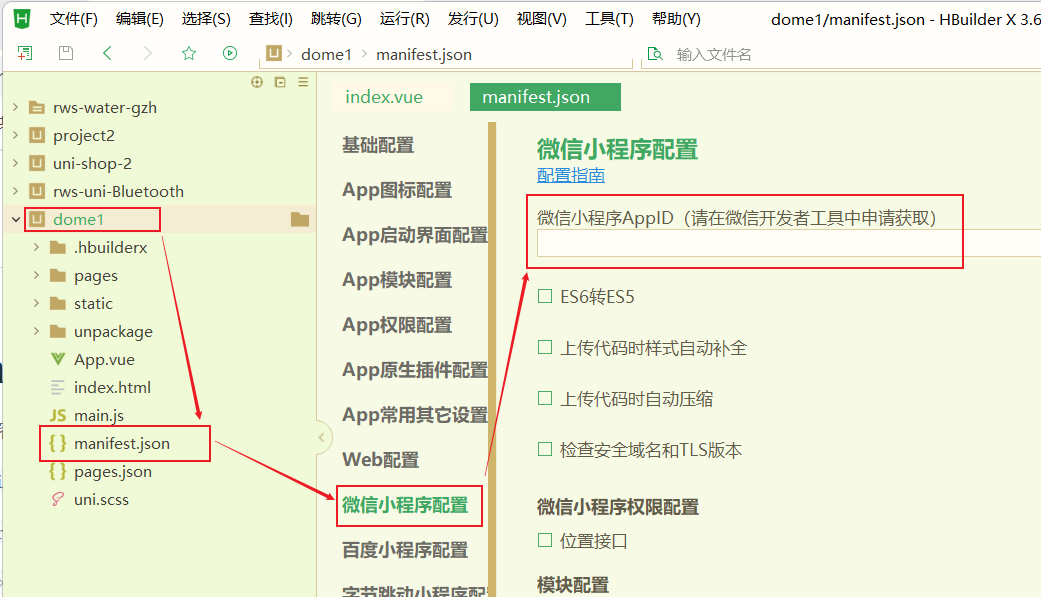Check 上传代码时样式自动补全
This screenshot has width=1041, height=597.
(545, 347)
